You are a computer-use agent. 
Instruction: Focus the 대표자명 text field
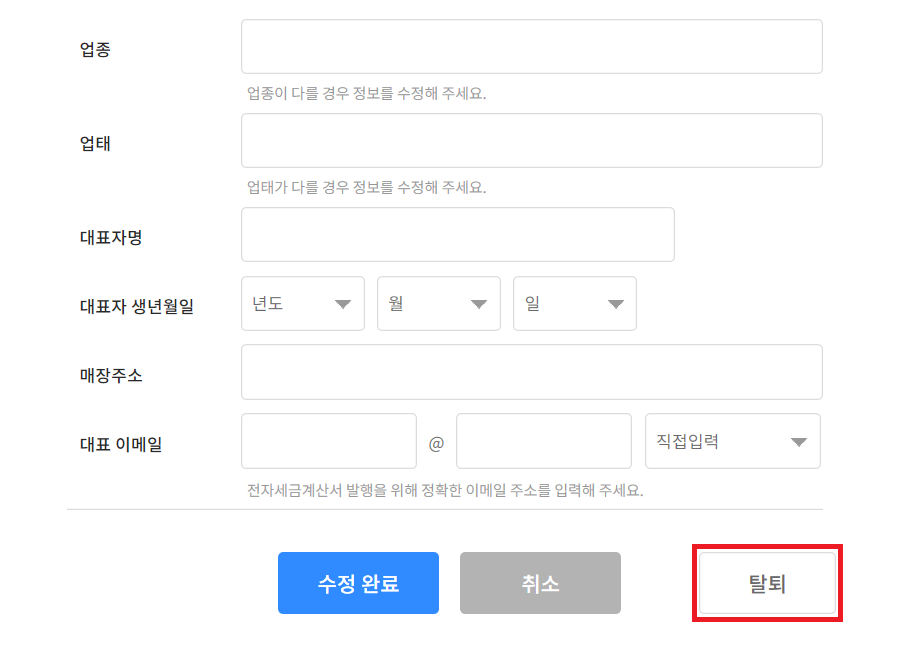pyautogui.click(x=458, y=235)
